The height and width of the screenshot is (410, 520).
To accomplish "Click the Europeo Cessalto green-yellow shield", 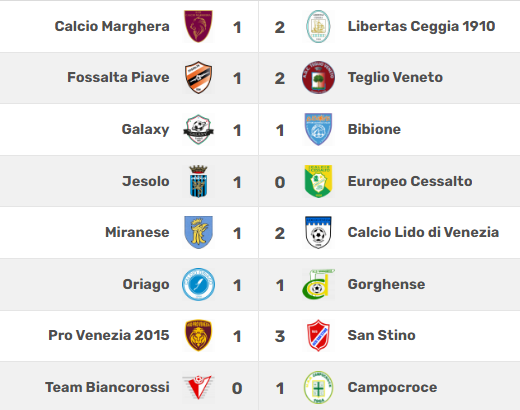I will pos(318,181).
